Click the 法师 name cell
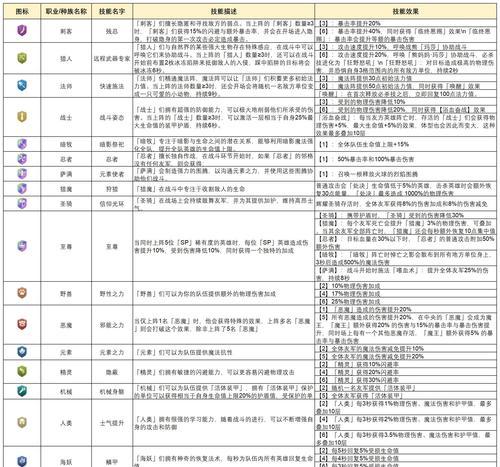The width and height of the screenshot is (500, 467). [x=66, y=86]
